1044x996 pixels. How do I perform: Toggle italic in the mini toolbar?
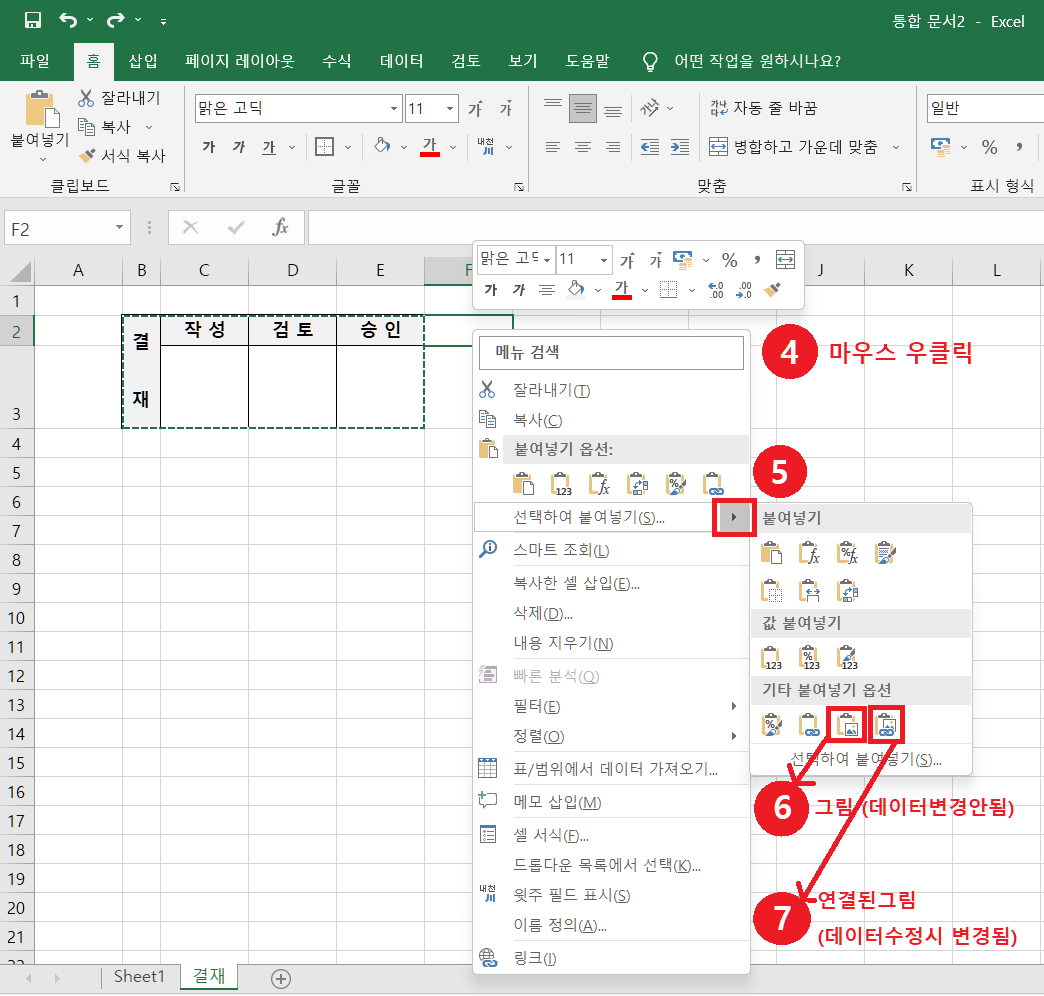pos(519,290)
